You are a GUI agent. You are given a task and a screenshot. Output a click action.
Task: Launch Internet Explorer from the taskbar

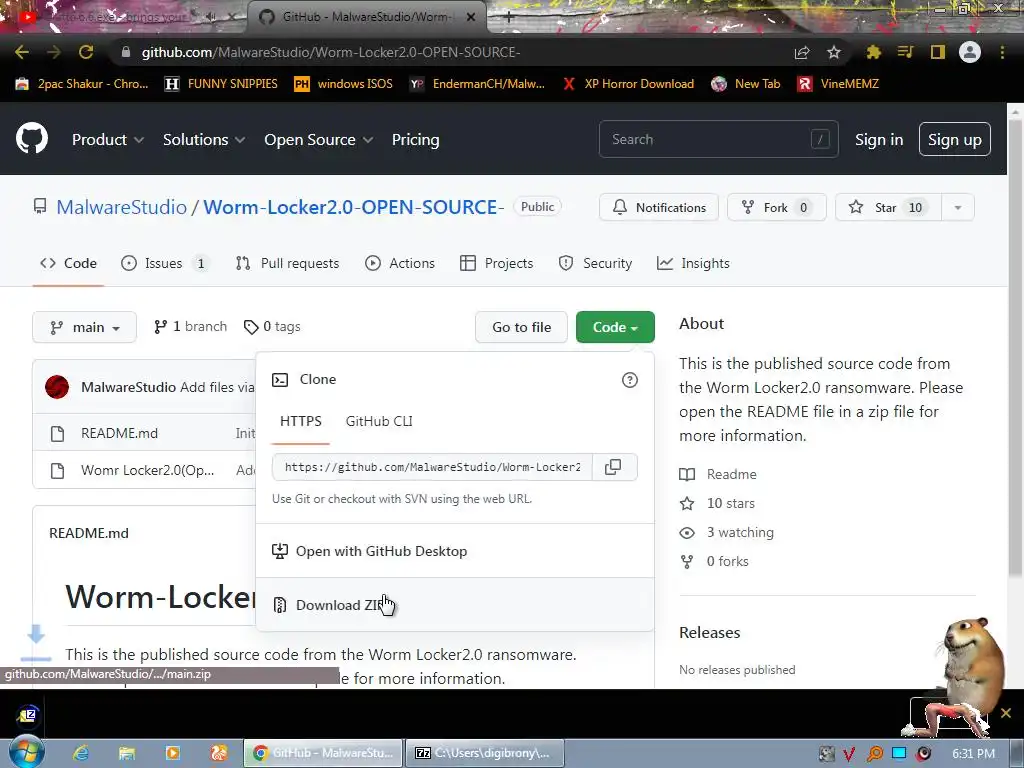pyautogui.click(x=81, y=753)
